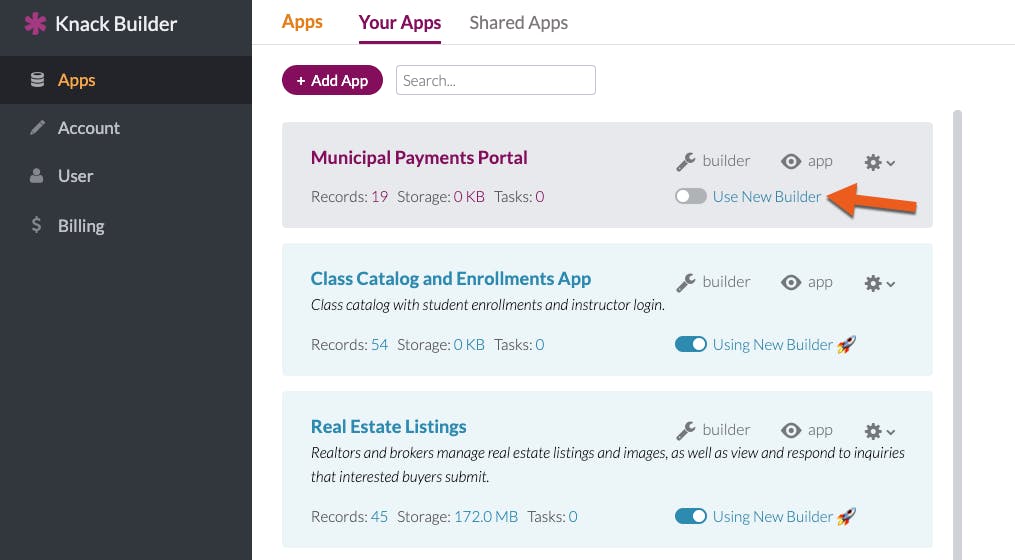The image size is (1015, 560).
Task: Open builder wrench for Class Catalog app
Action: pyautogui.click(x=686, y=282)
